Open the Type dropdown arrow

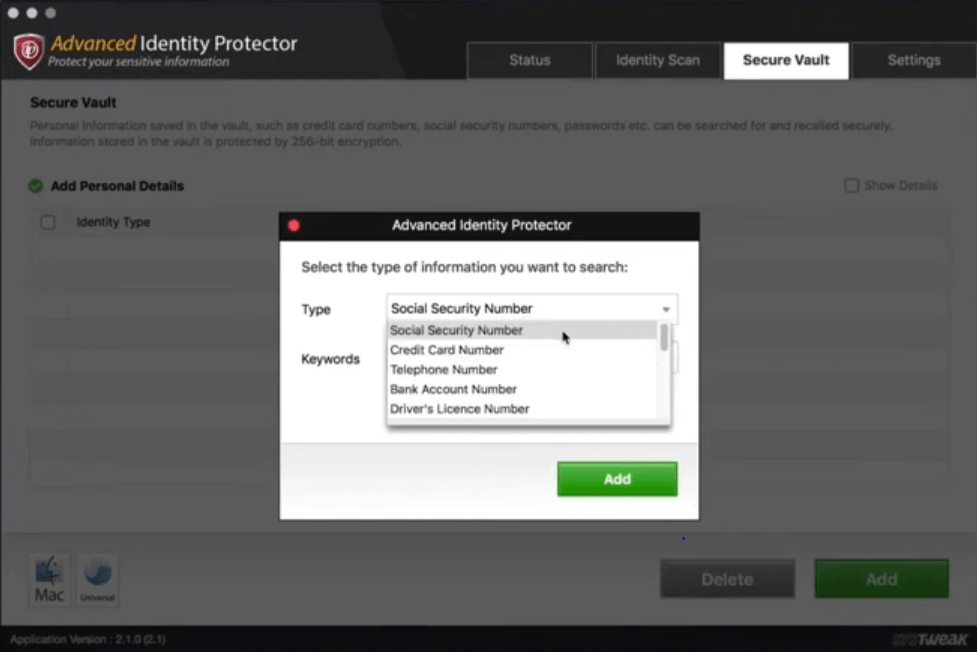click(666, 309)
